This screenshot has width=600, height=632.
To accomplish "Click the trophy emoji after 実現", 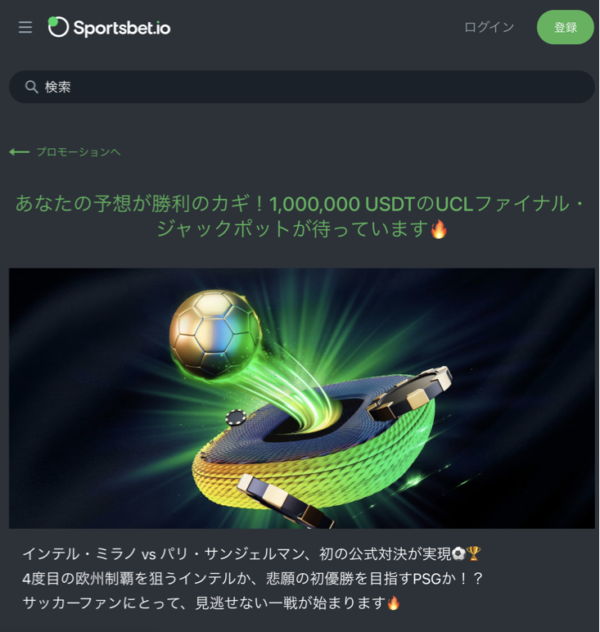I will point(473,554).
